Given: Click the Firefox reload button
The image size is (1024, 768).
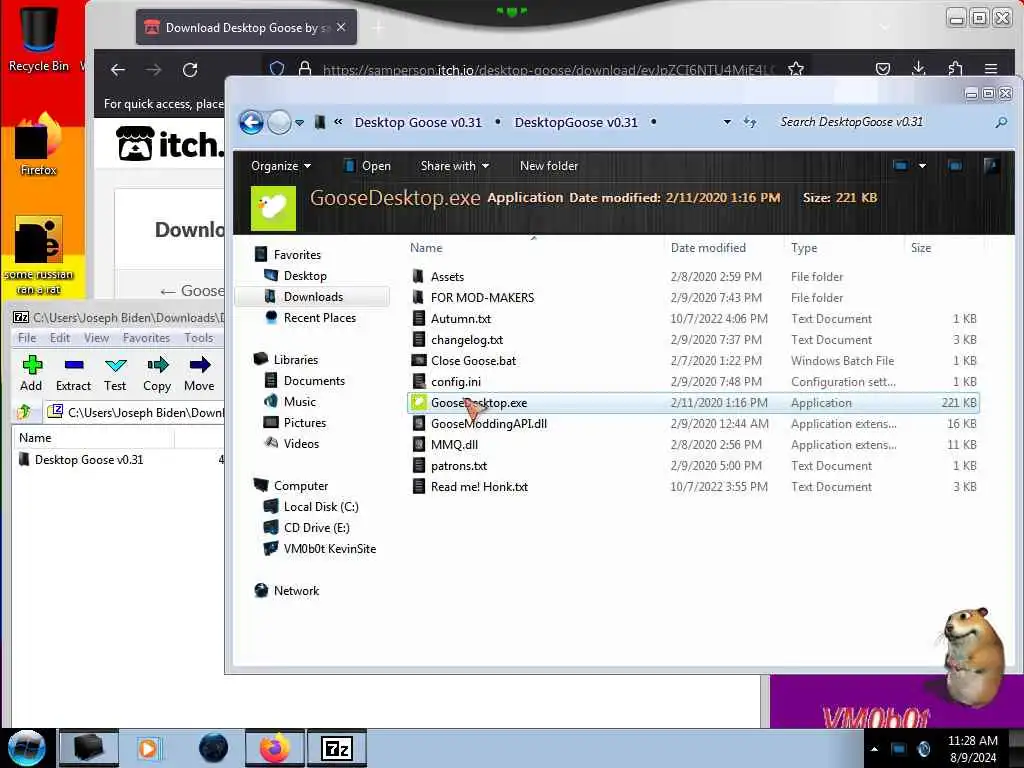Looking at the screenshot, I should pyautogui.click(x=190, y=70).
